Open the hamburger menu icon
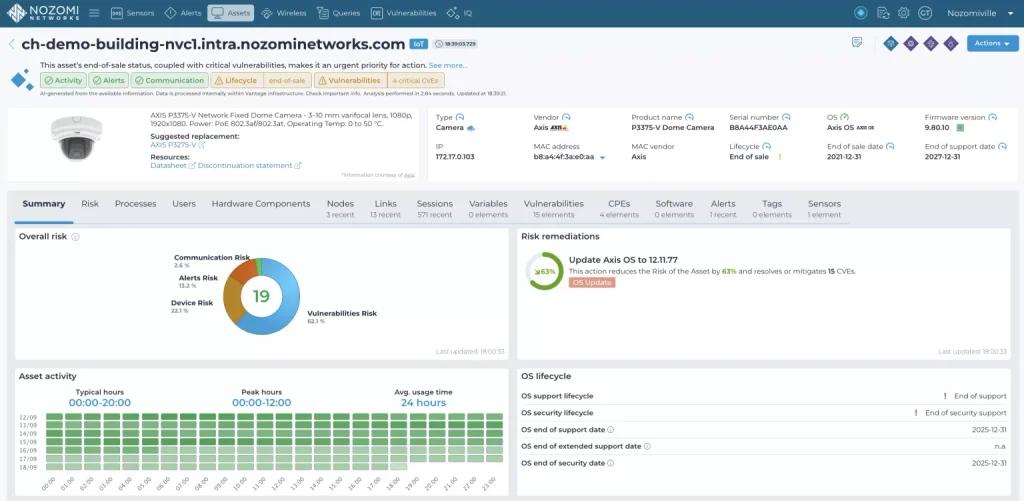Screen dimensions: 1024x501 94,13
